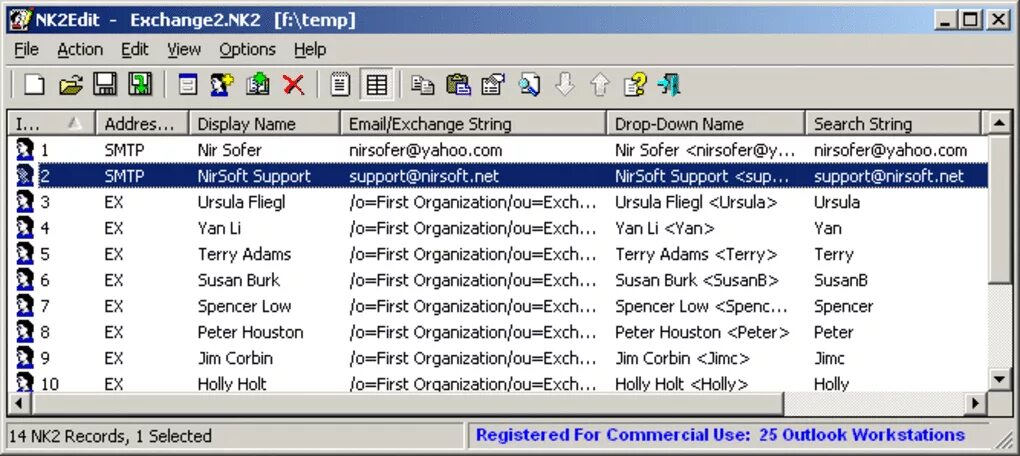Open the Edit menu
This screenshot has width=1020, height=456.
click(135, 49)
